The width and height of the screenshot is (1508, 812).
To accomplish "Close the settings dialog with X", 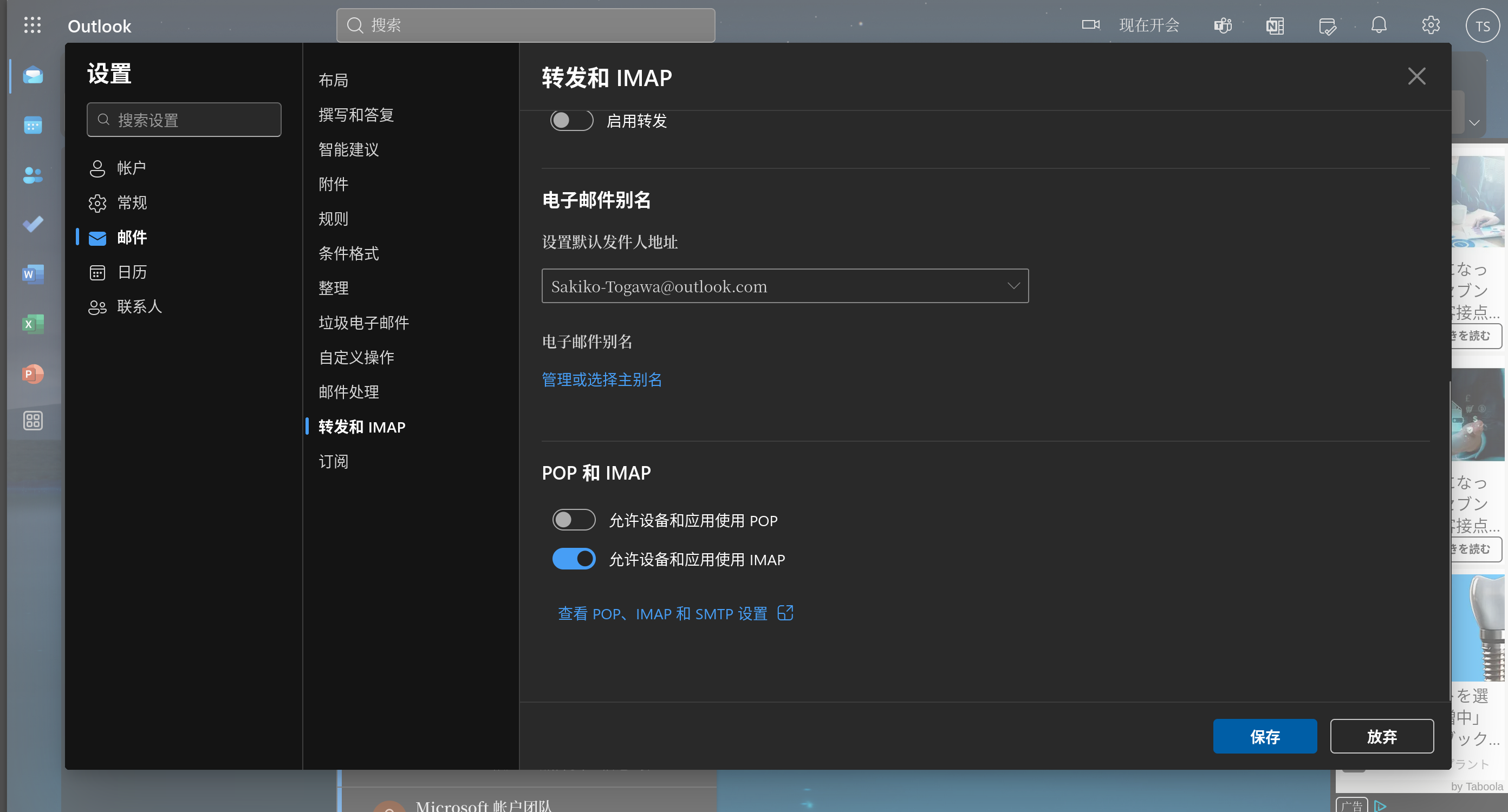I will [x=1416, y=76].
